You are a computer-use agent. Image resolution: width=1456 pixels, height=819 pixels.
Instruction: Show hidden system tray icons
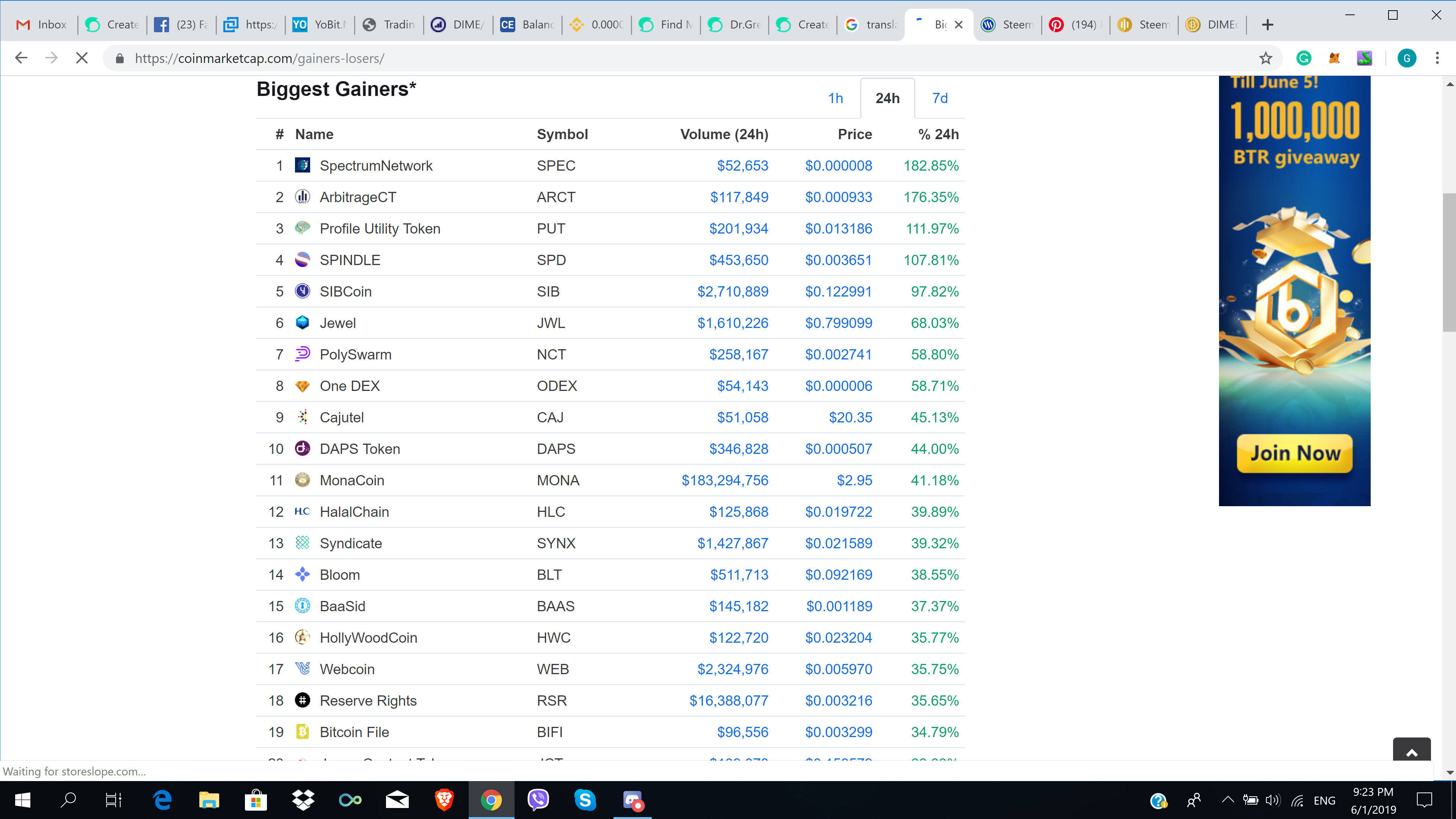point(1227,800)
